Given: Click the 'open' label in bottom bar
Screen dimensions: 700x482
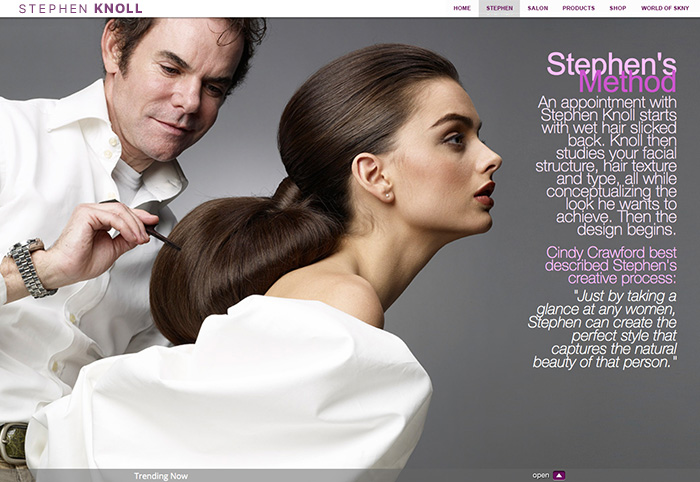Looking at the screenshot, I should pyautogui.click(x=541, y=475).
